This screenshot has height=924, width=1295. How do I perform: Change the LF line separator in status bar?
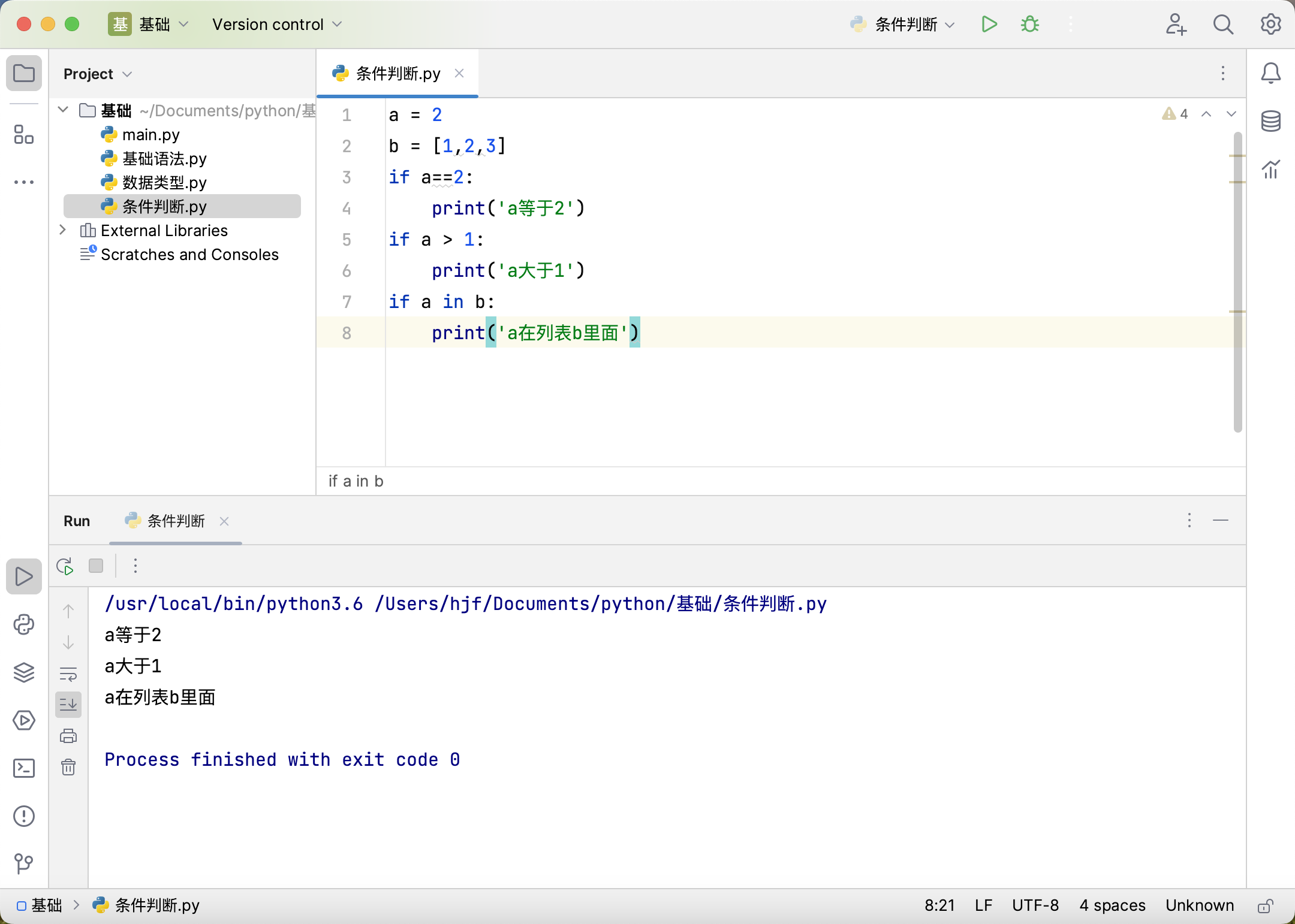click(983, 905)
